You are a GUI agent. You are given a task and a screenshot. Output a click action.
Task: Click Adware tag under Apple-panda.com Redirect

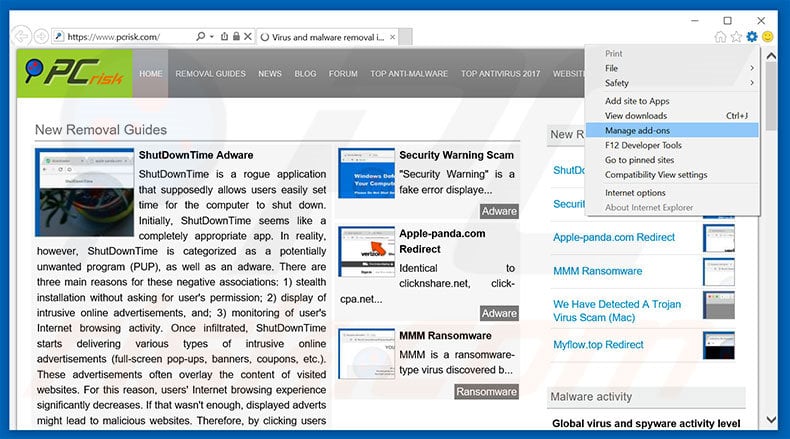point(499,313)
